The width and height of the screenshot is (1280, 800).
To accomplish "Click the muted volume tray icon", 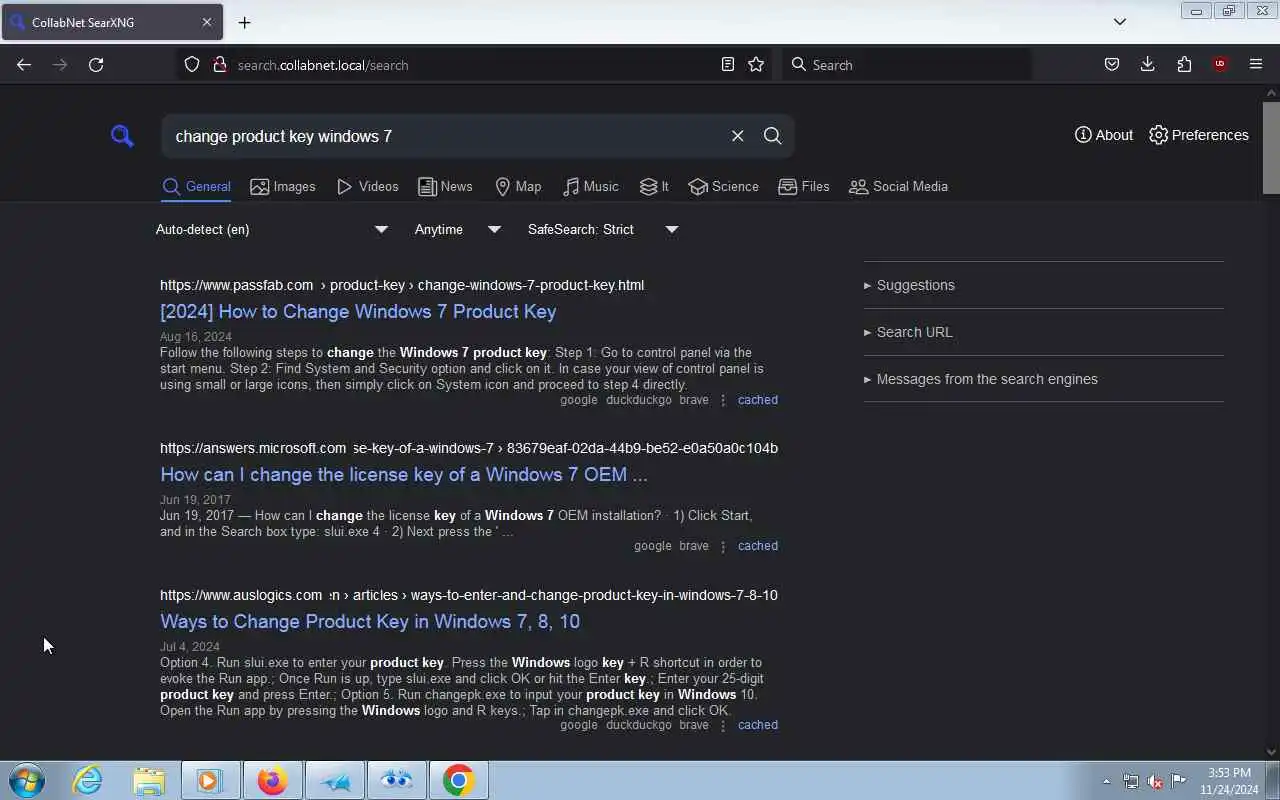I will pyautogui.click(x=1155, y=781).
